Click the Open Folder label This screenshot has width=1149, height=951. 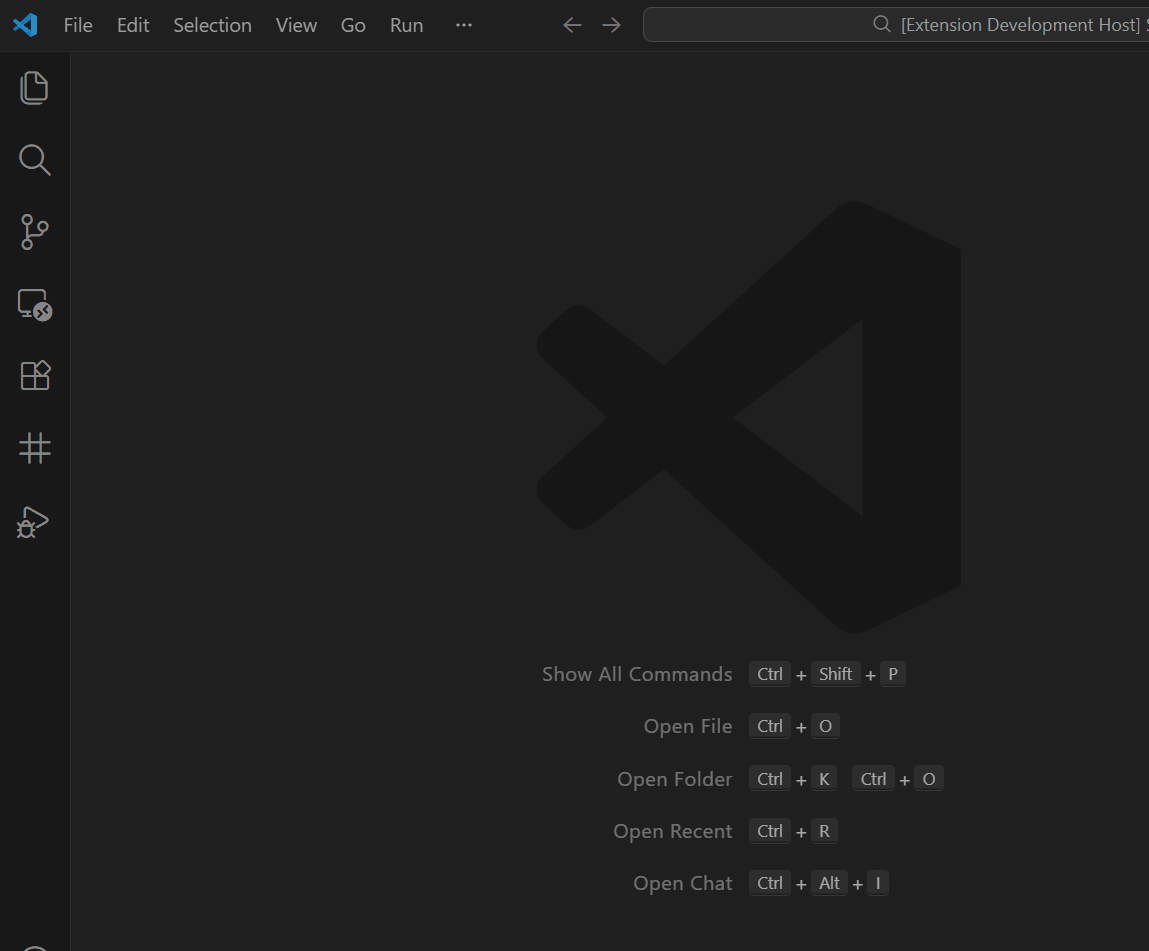(674, 779)
